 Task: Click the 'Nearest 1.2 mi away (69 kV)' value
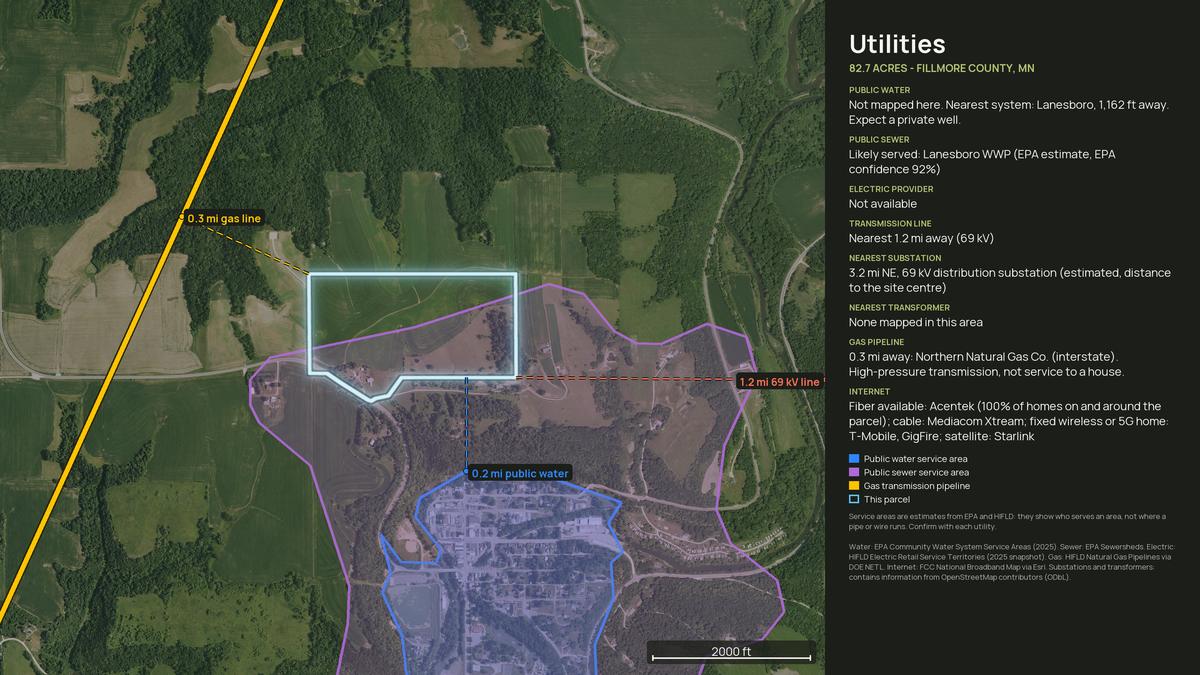pyautogui.click(x=921, y=238)
